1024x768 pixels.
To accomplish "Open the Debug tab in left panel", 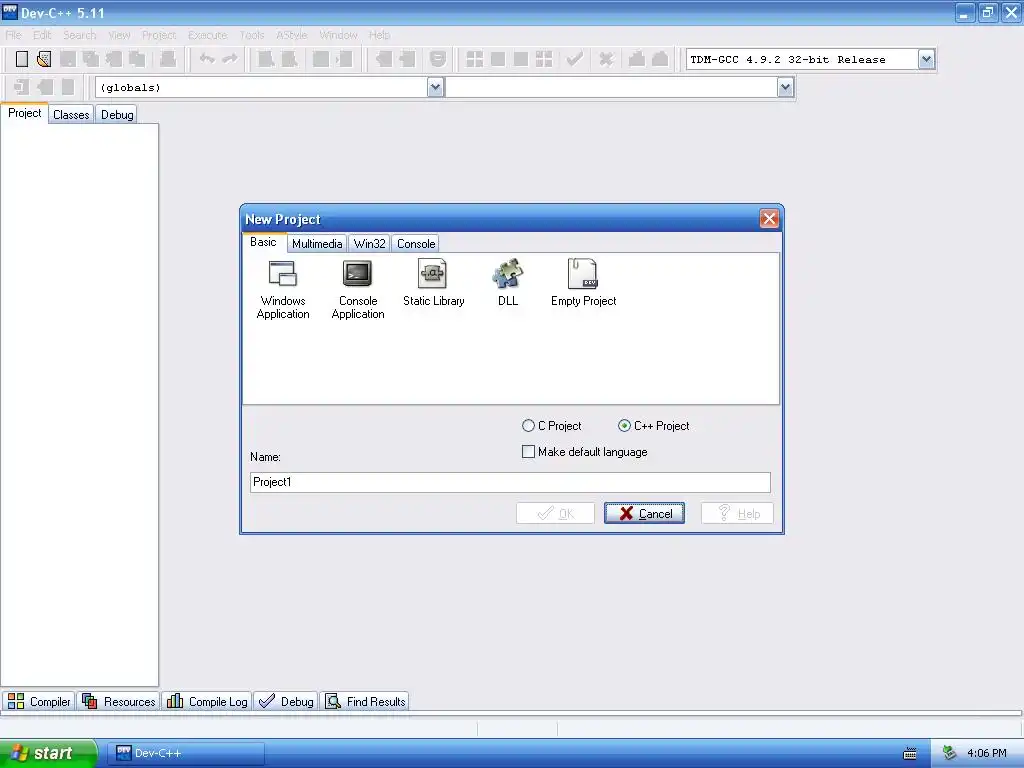I will (117, 115).
